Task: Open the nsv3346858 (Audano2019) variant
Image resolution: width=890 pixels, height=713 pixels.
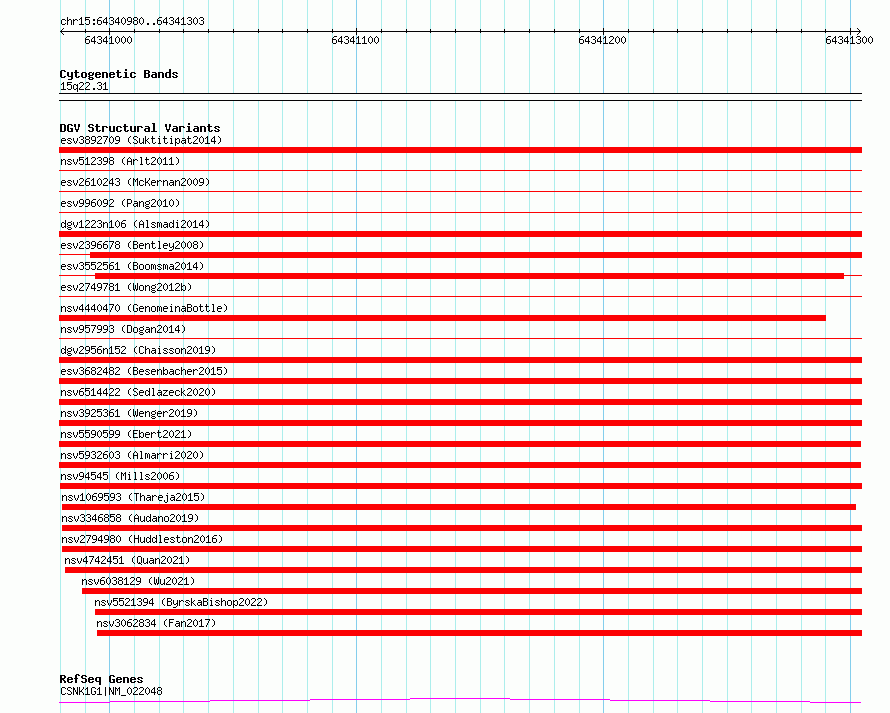Action: [130, 518]
